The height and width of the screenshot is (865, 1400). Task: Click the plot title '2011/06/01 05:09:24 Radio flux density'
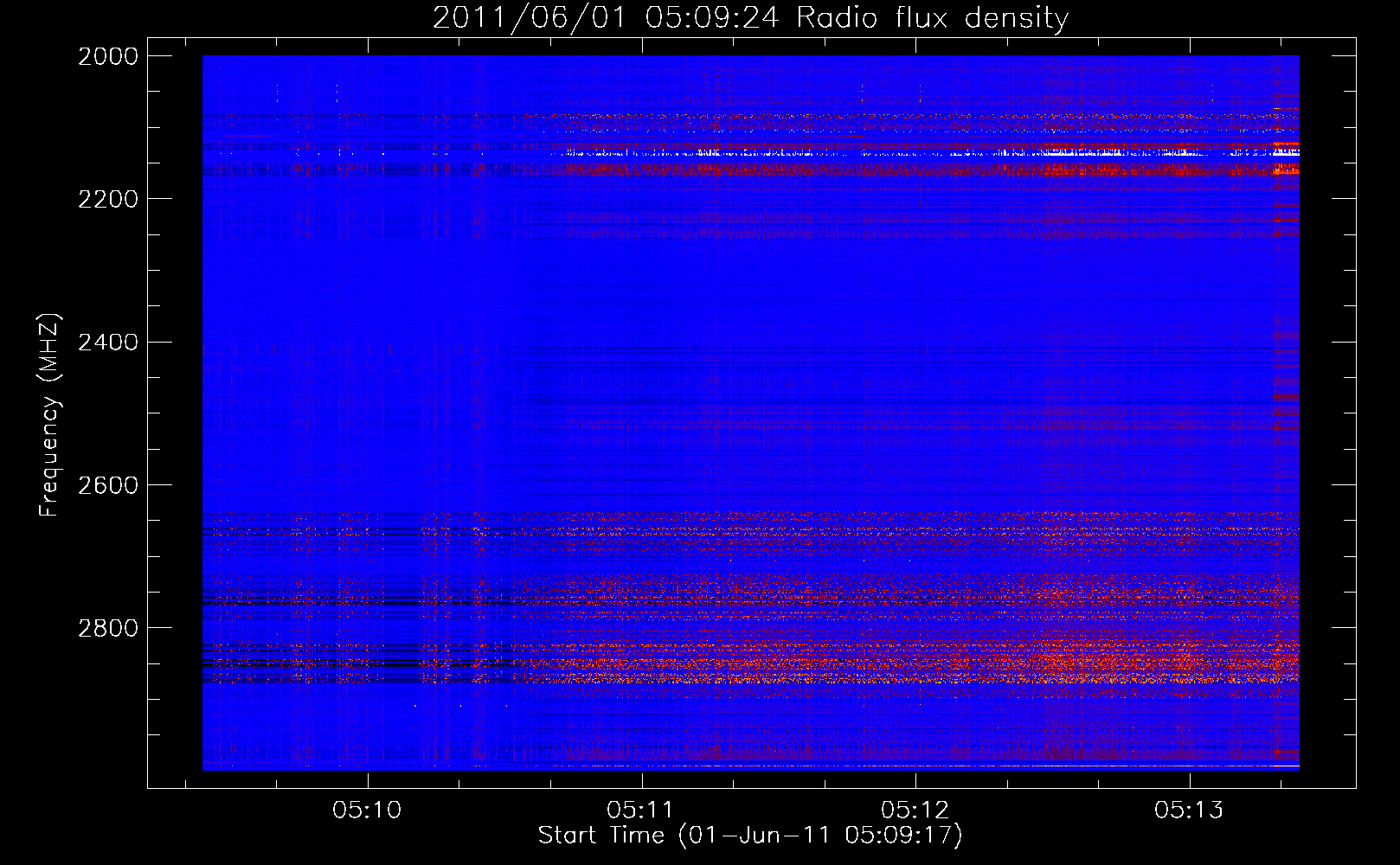(x=750, y=17)
